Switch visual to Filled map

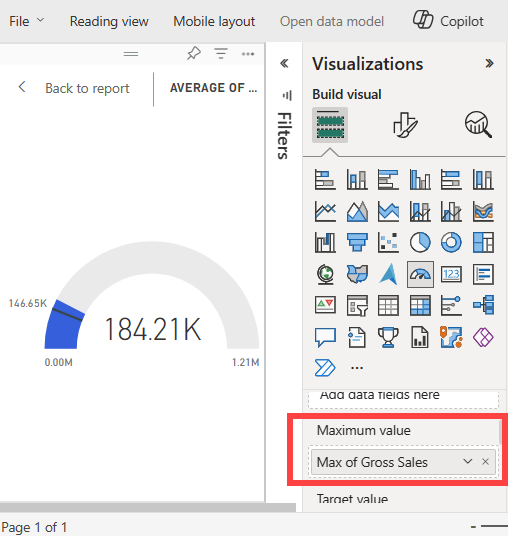(x=357, y=274)
